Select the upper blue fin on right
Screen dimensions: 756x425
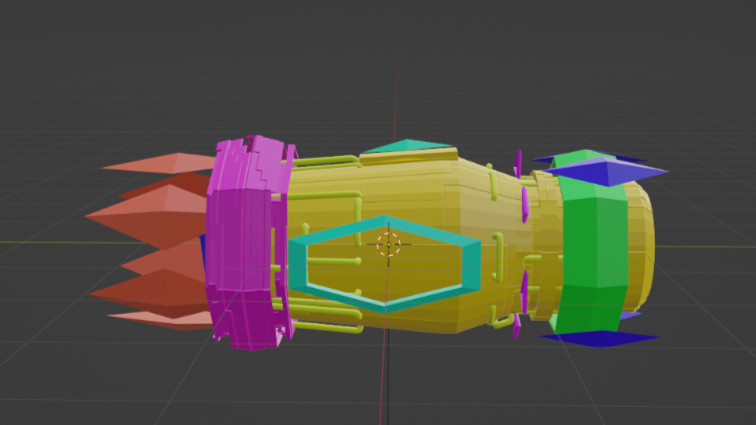pos(600,172)
